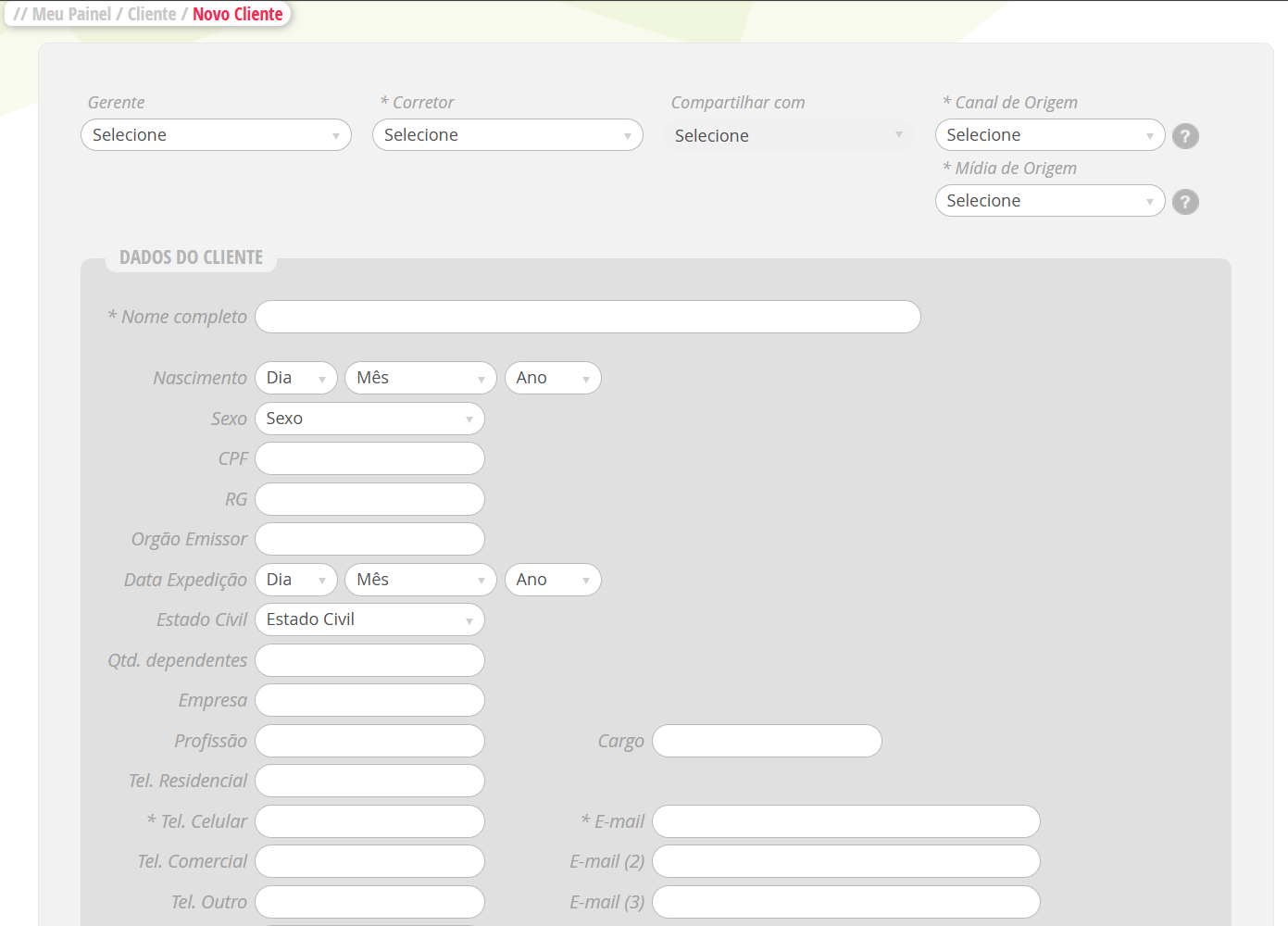Focus the required E-mail field

[846, 821]
